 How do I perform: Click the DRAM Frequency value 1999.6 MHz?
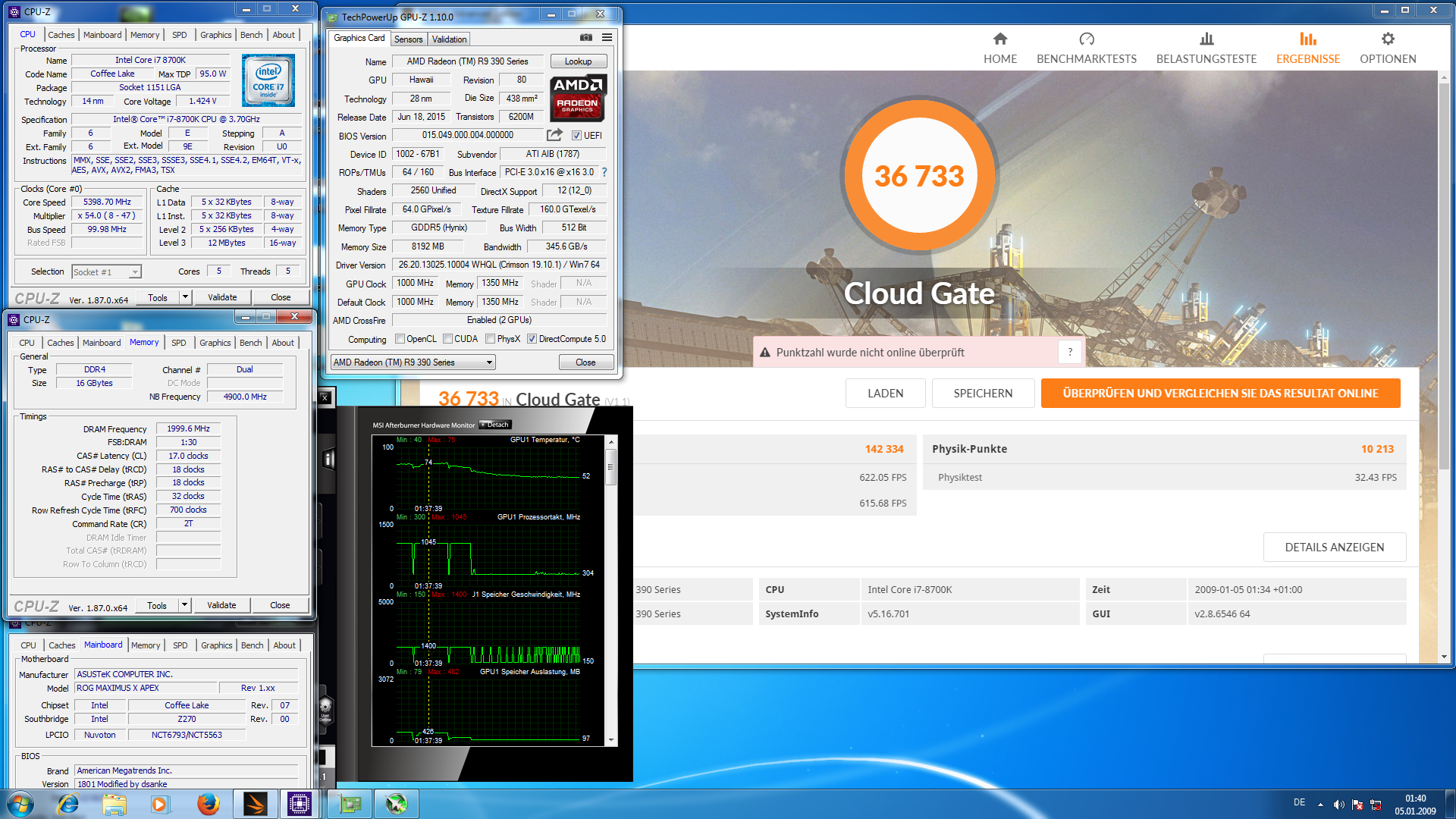[188, 428]
